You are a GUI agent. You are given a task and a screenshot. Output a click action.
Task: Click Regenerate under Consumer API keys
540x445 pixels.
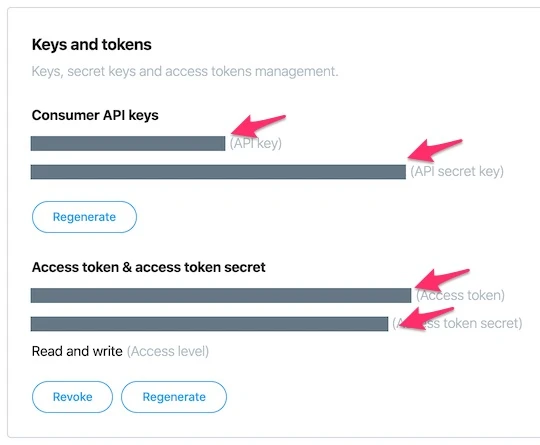(84, 217)
